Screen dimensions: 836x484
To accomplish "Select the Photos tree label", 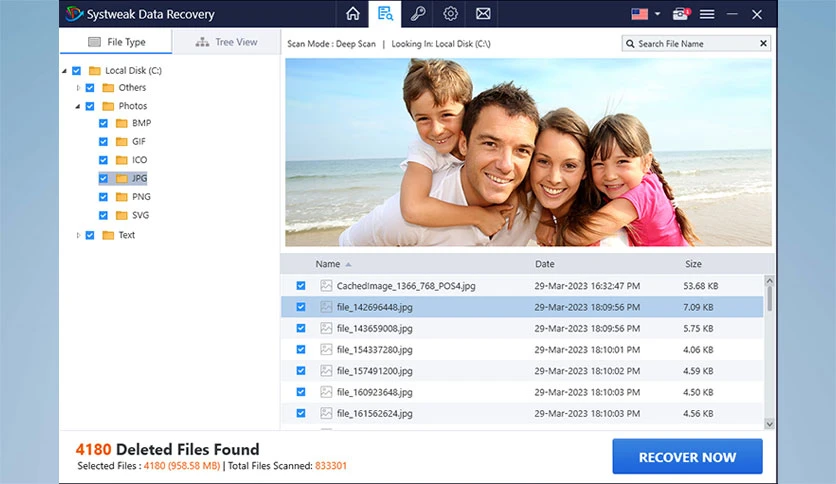I will (x=133, y=106).
